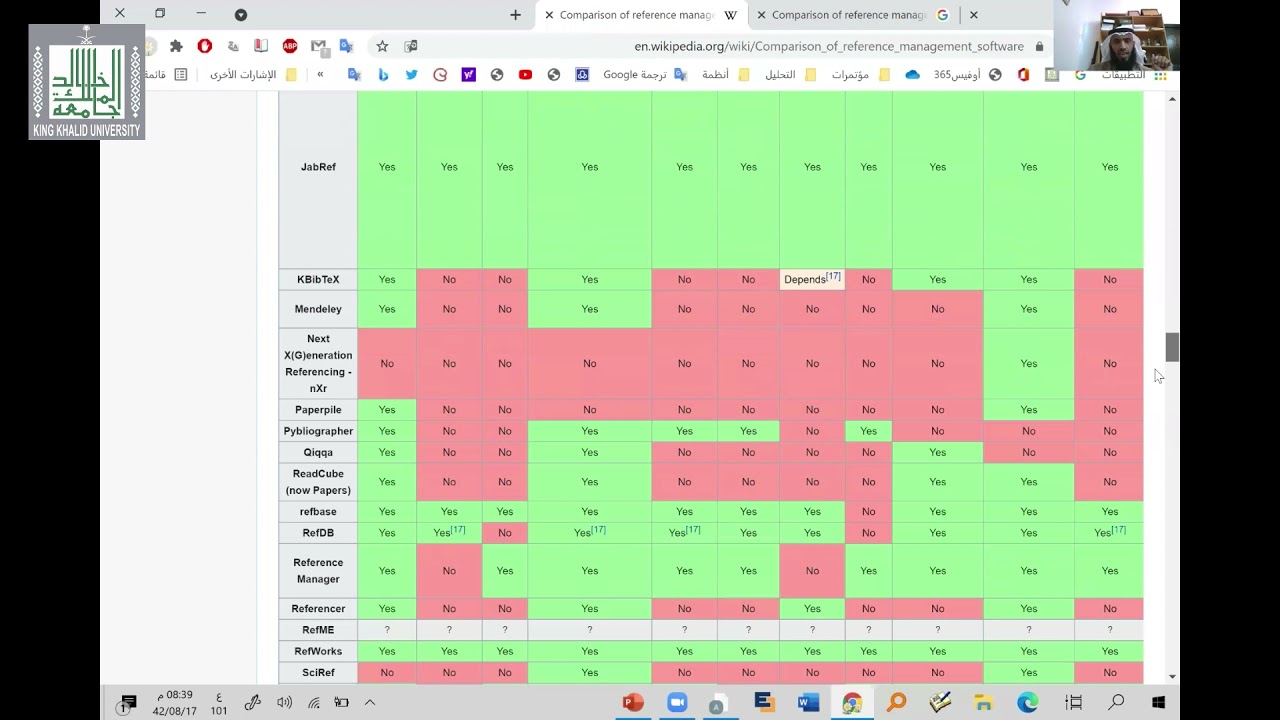Open the Yahoo bookmark
This screenshot has width=1280, height=720.
468,75
